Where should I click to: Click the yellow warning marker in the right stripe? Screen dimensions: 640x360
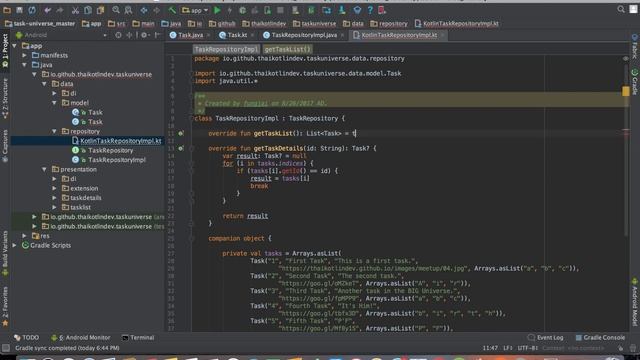point(626,91)
